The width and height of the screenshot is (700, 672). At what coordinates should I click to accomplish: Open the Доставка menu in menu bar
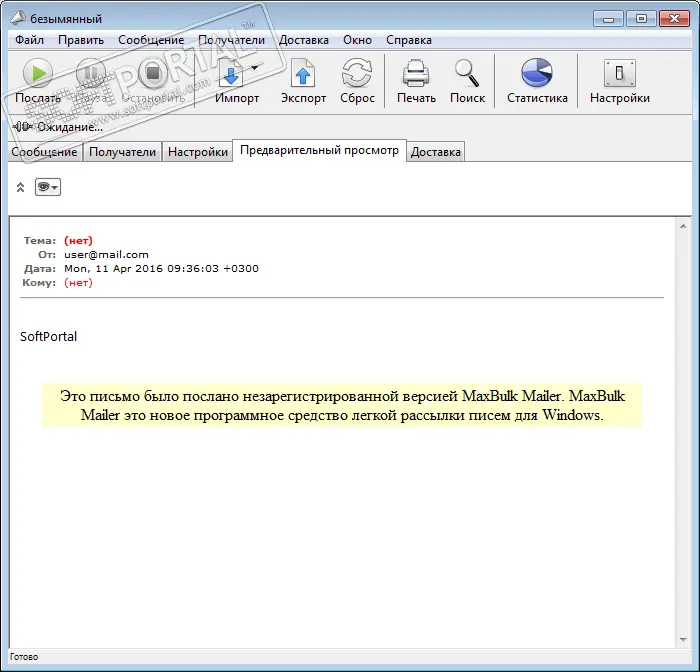tap(303, 40)
